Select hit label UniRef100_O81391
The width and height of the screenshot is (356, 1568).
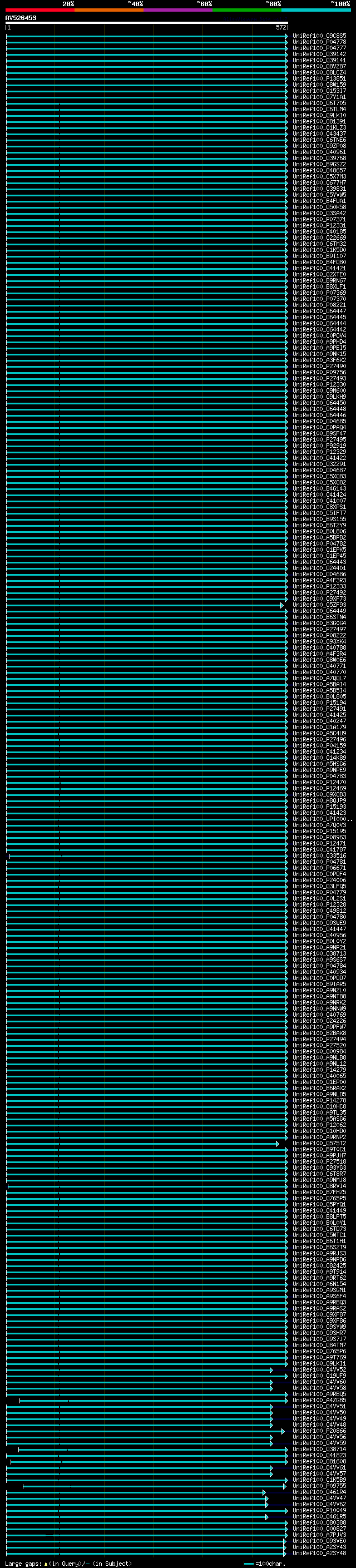point(319,121)
